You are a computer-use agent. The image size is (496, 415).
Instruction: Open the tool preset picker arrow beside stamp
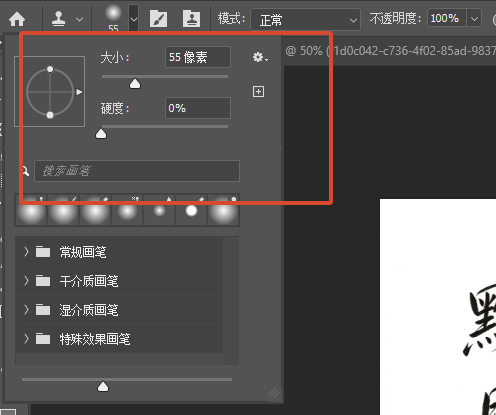pos(79,19)
